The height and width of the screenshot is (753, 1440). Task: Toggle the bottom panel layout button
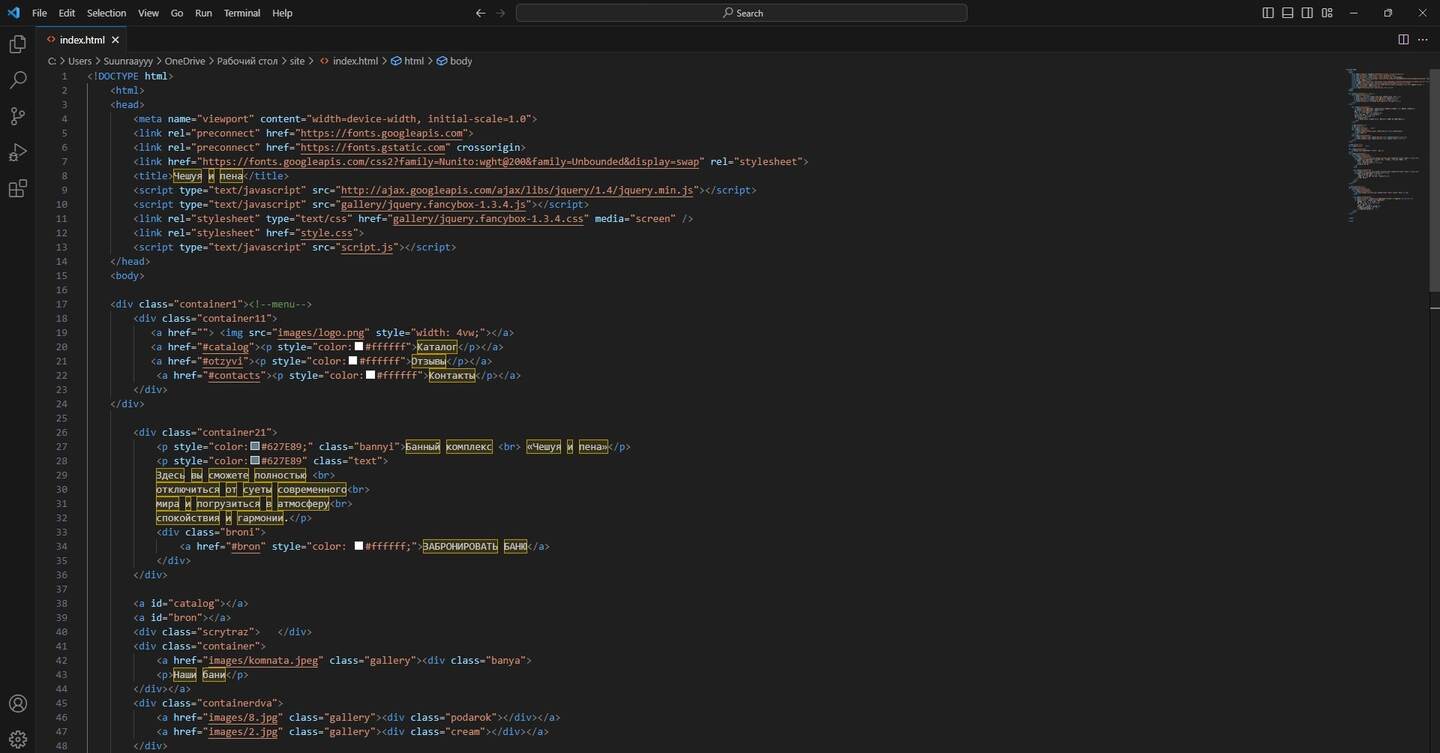click(1288, 13)
